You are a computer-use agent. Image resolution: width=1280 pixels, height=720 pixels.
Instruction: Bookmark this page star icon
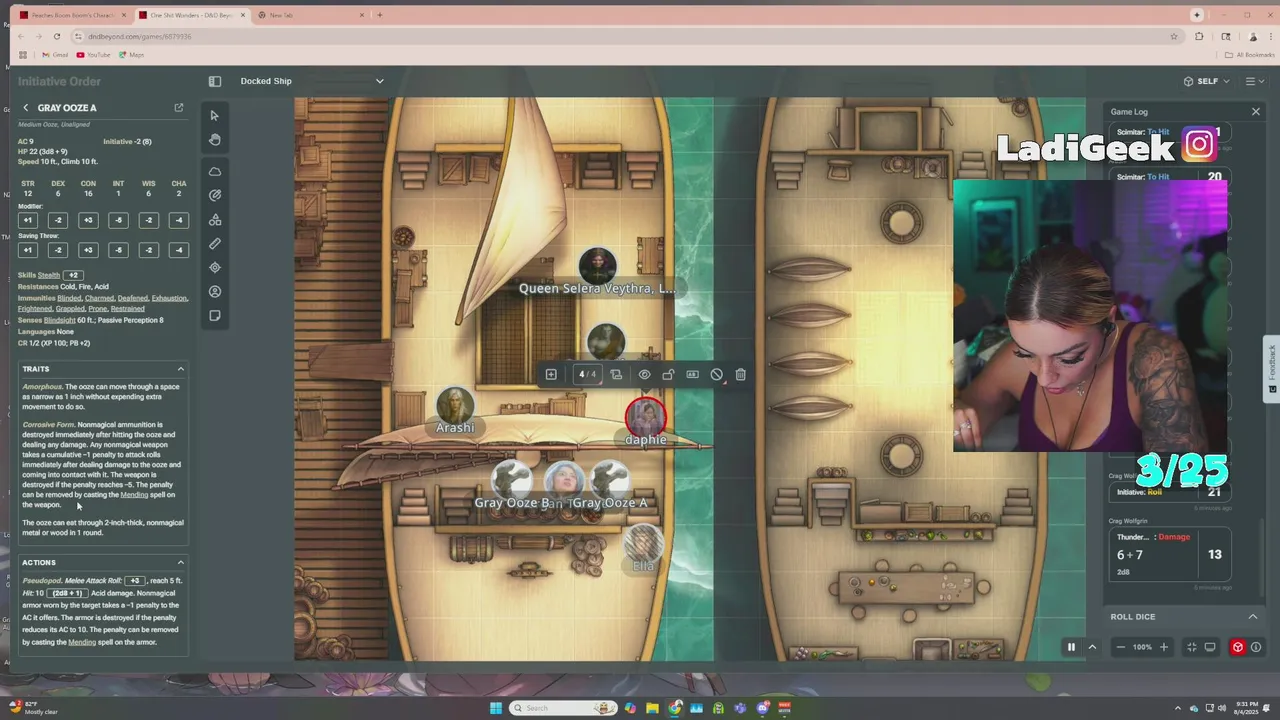click(x=1174, y=36)
